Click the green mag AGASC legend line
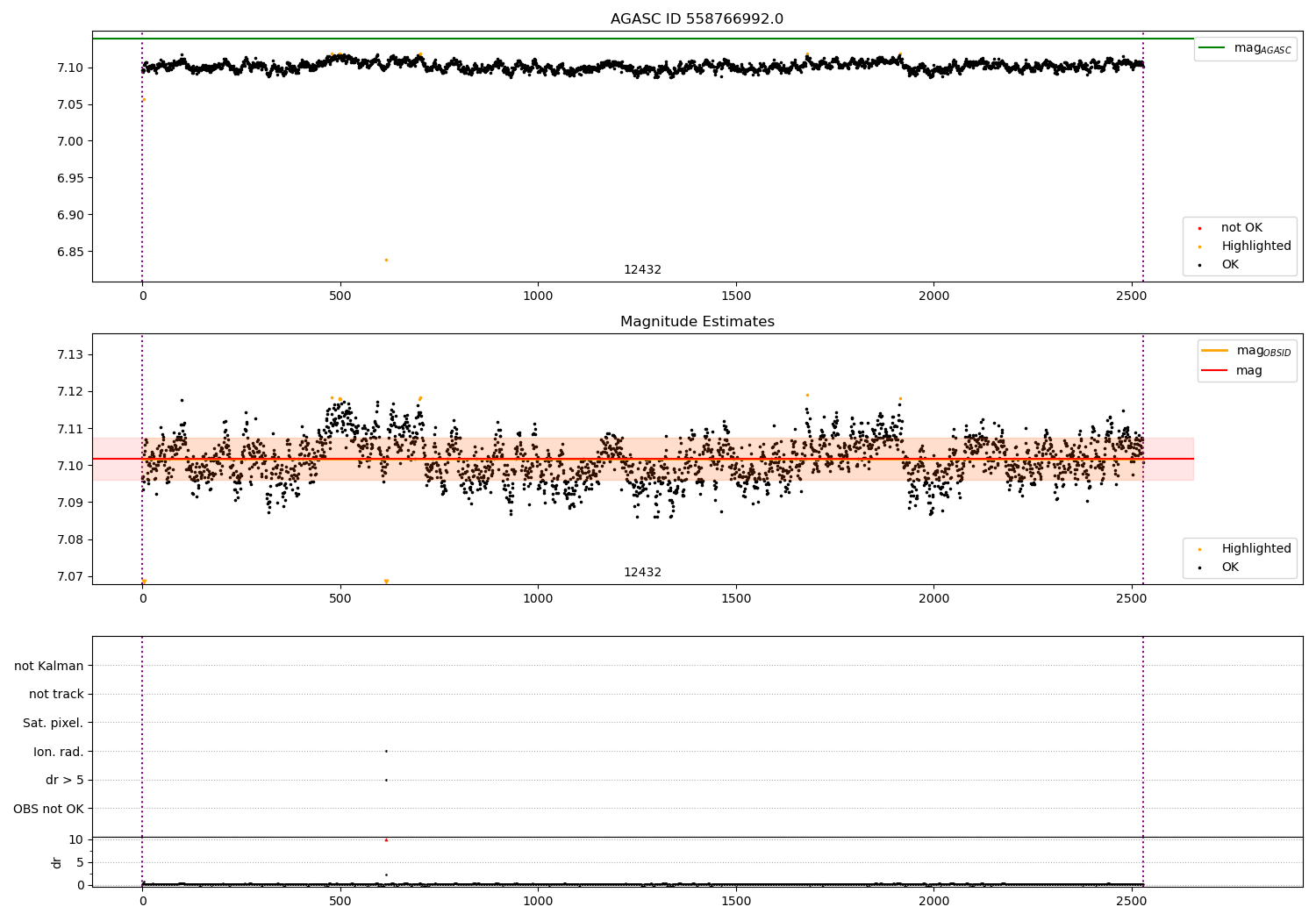This screenshot has height=921, width=1316. tap(1213, 47)
